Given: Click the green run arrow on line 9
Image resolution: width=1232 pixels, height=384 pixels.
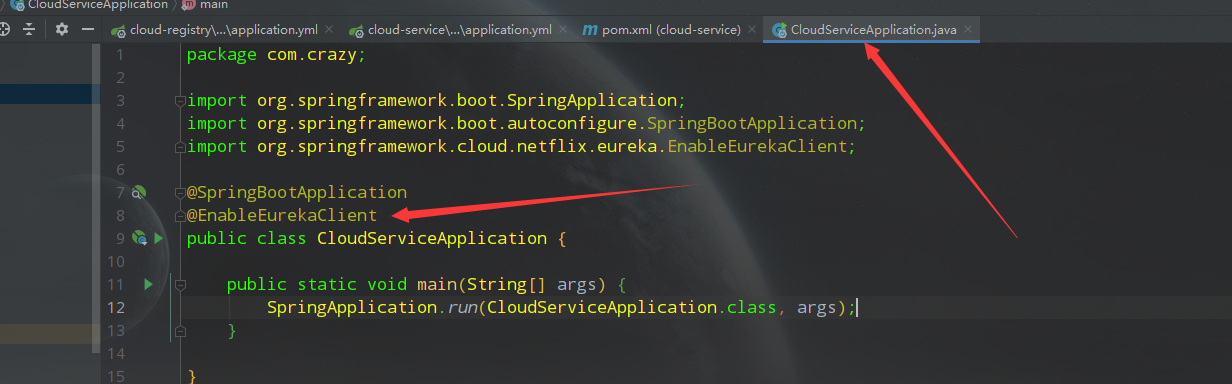Looking at the screenshot, I should pyautogui.click(x=158, y=238).
